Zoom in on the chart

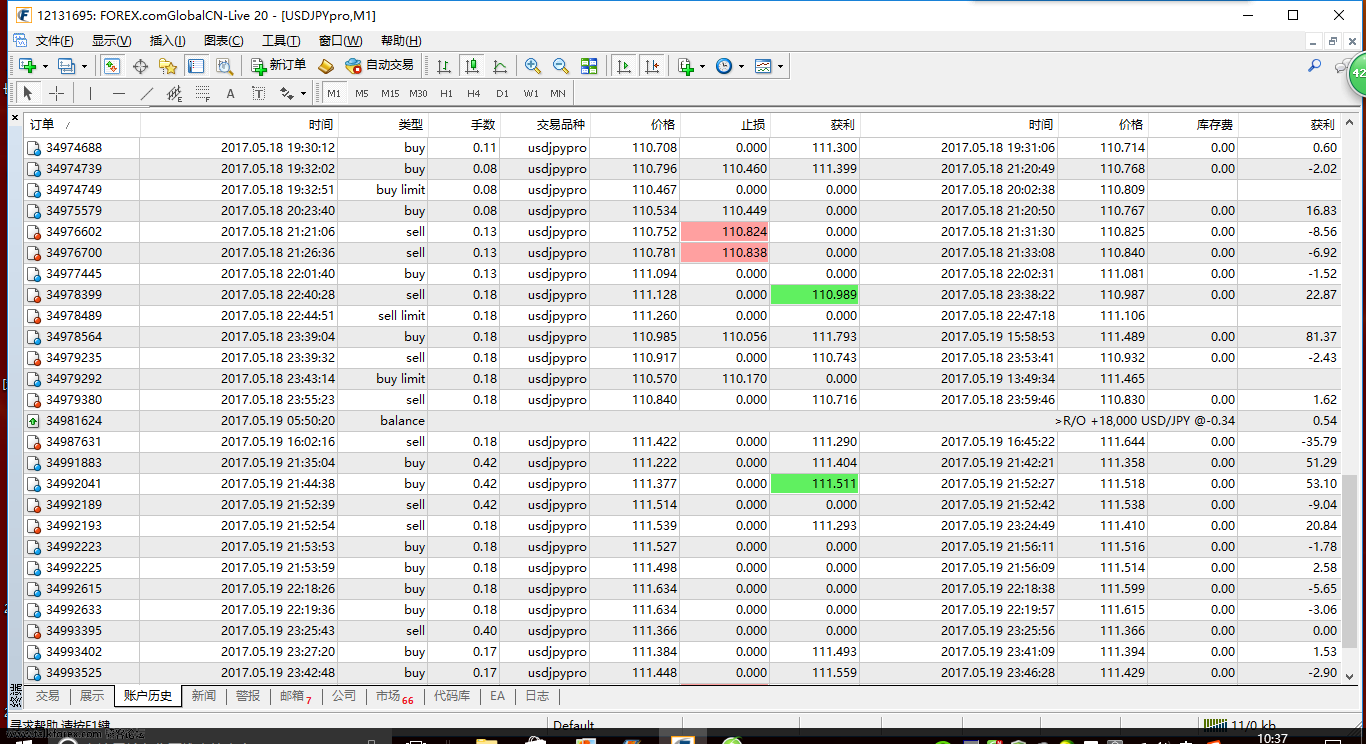click(533, 66)
